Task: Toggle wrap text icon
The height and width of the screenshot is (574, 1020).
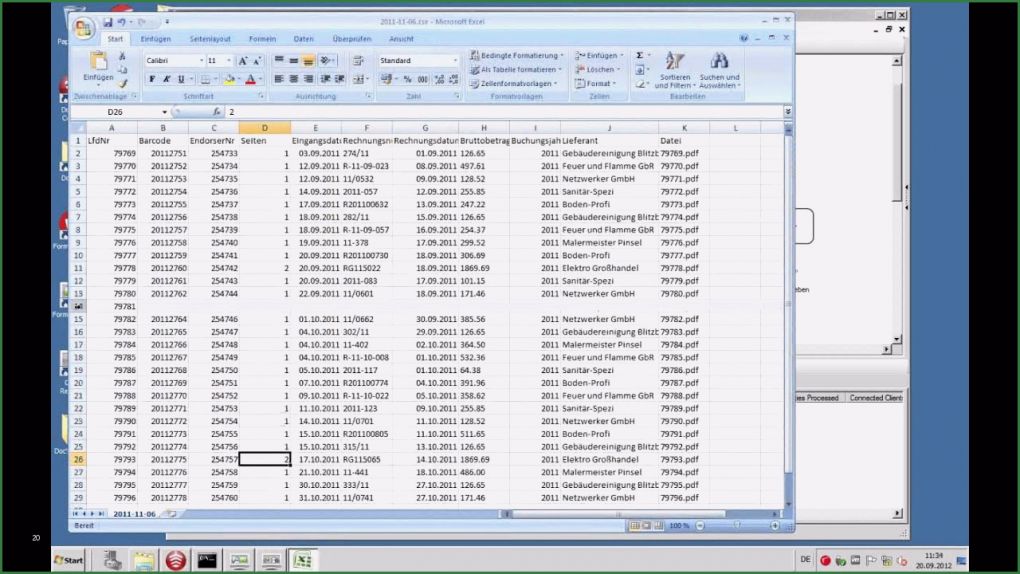Action: (x=358, y=61)
